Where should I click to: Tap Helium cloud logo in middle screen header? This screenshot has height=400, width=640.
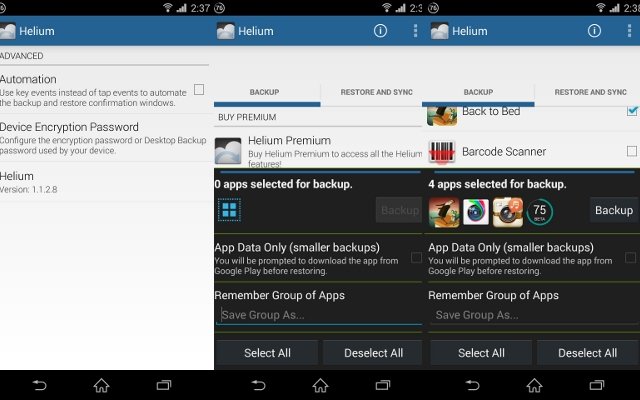click(x=226, y=31)
